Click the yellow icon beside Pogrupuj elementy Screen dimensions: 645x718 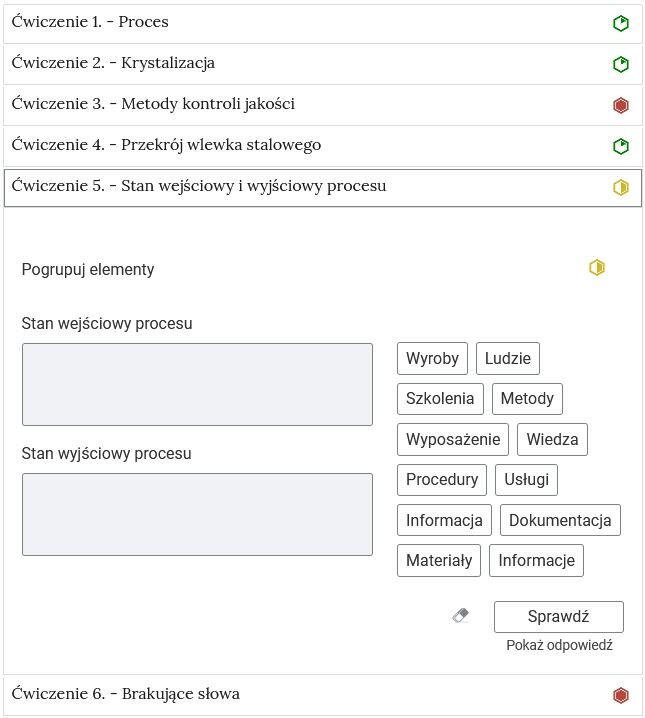click(x=597, y=268)
